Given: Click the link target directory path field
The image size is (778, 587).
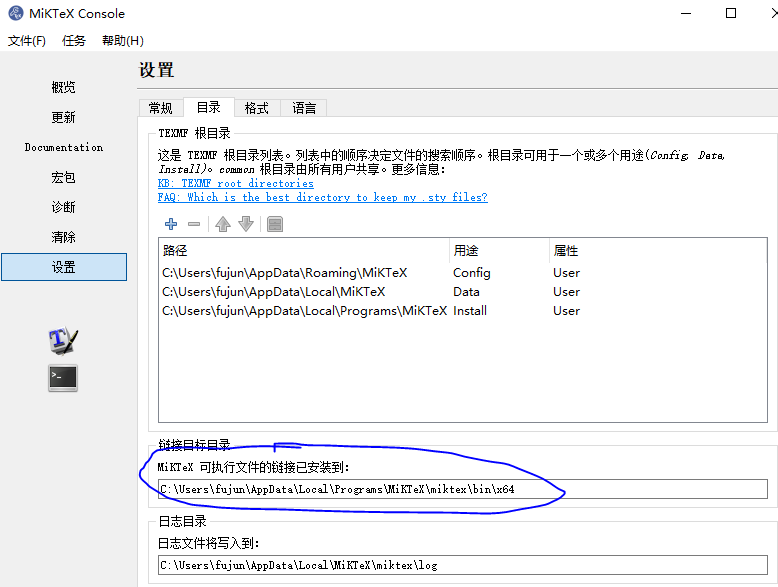Looking at the screenshot, I should tap(462, 489).
